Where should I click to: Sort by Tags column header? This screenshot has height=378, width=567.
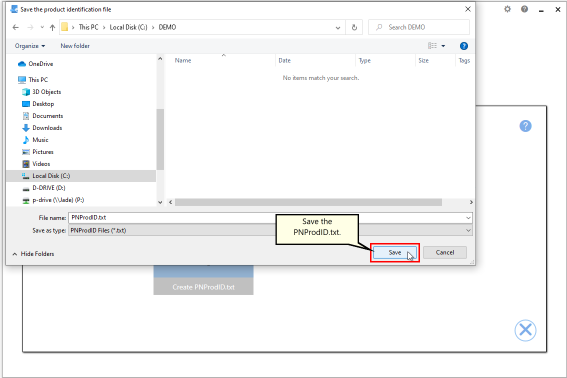point(464,60)
